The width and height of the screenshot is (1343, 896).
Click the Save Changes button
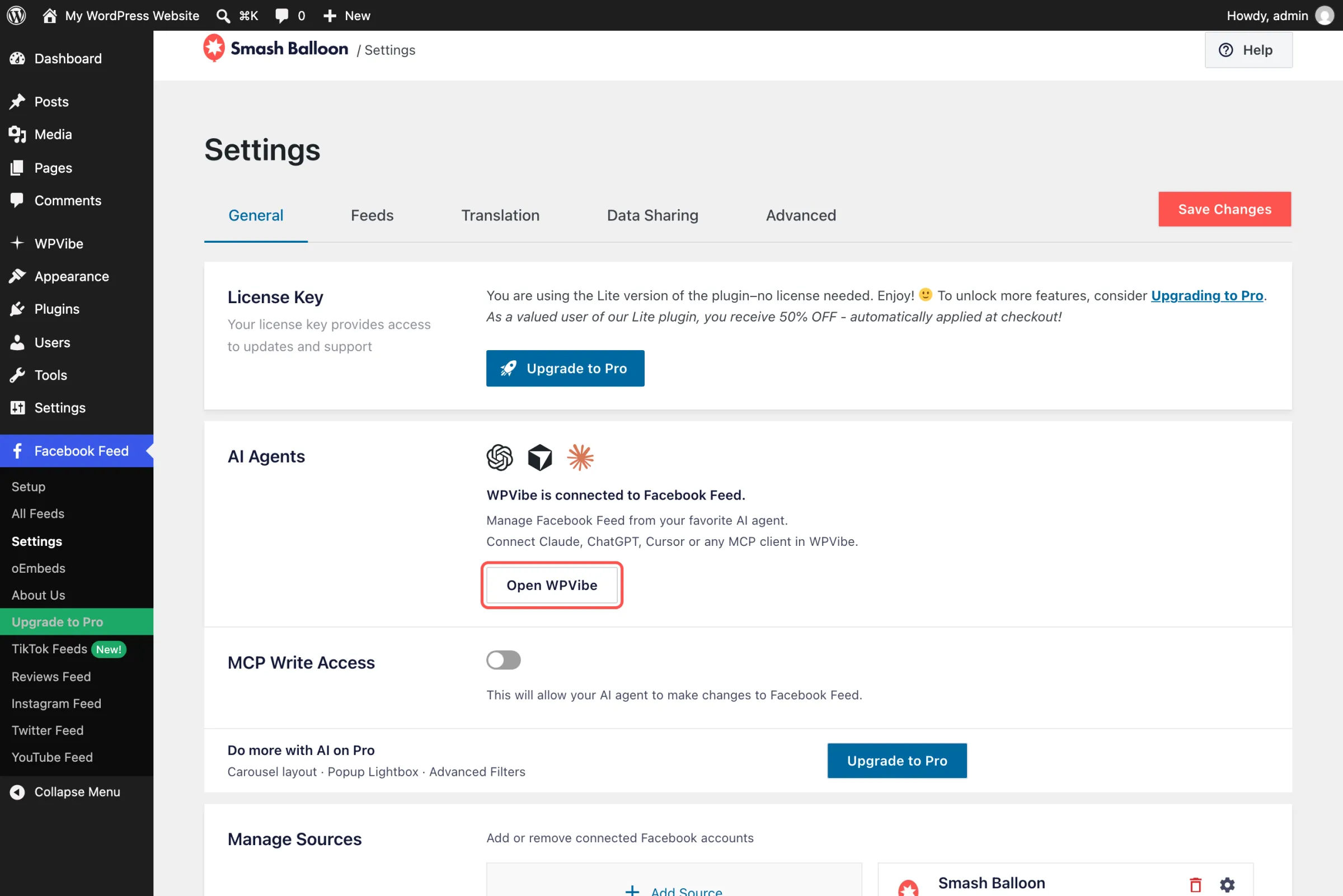click(1224, 209)
